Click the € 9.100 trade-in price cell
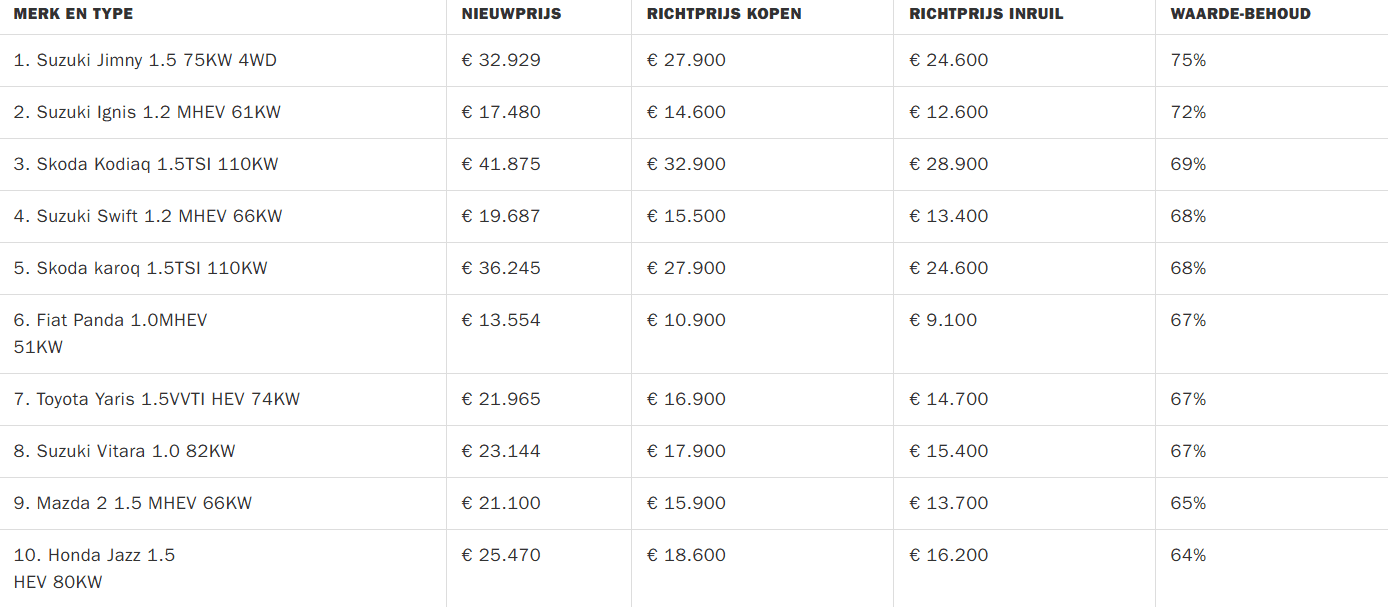 pyautogui.click(x=943, y=320)
